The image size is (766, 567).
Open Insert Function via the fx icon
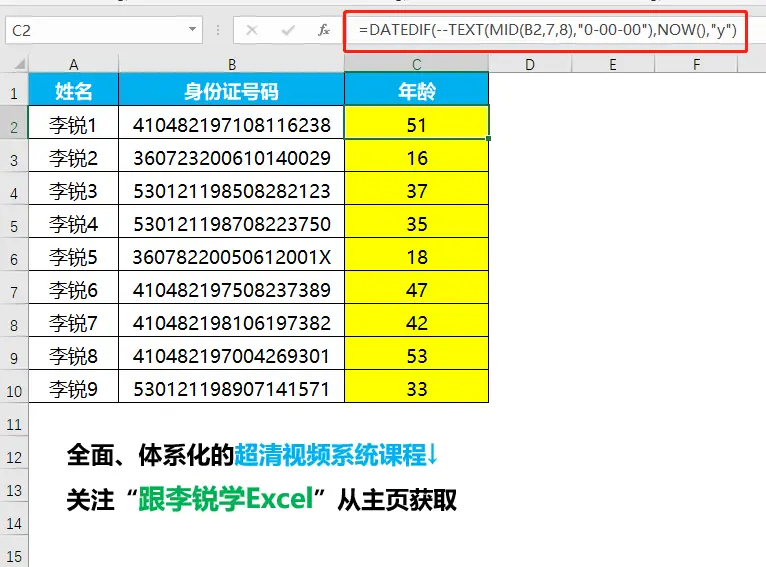pos(323,30)
